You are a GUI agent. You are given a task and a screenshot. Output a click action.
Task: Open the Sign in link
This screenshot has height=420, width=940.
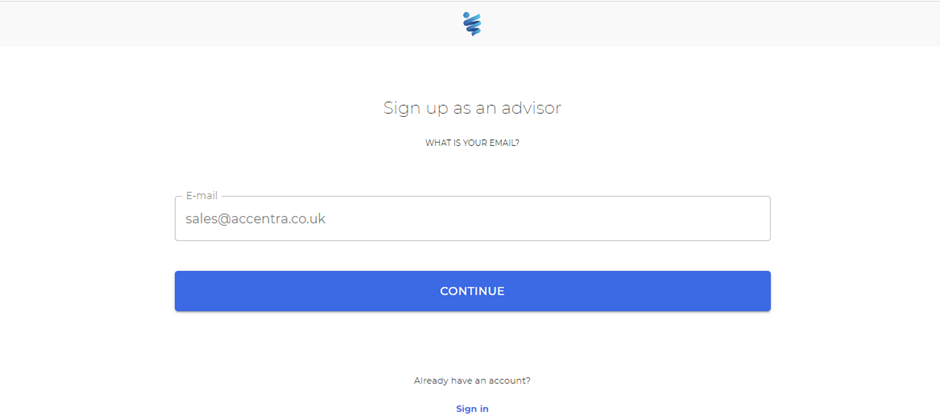(472, 409)
